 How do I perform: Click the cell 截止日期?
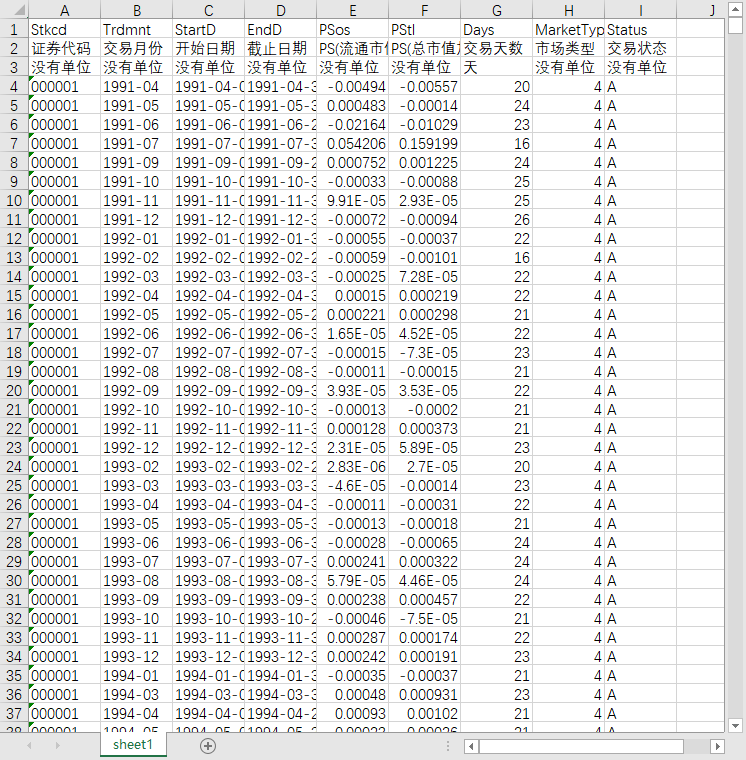tap(281, 48)
